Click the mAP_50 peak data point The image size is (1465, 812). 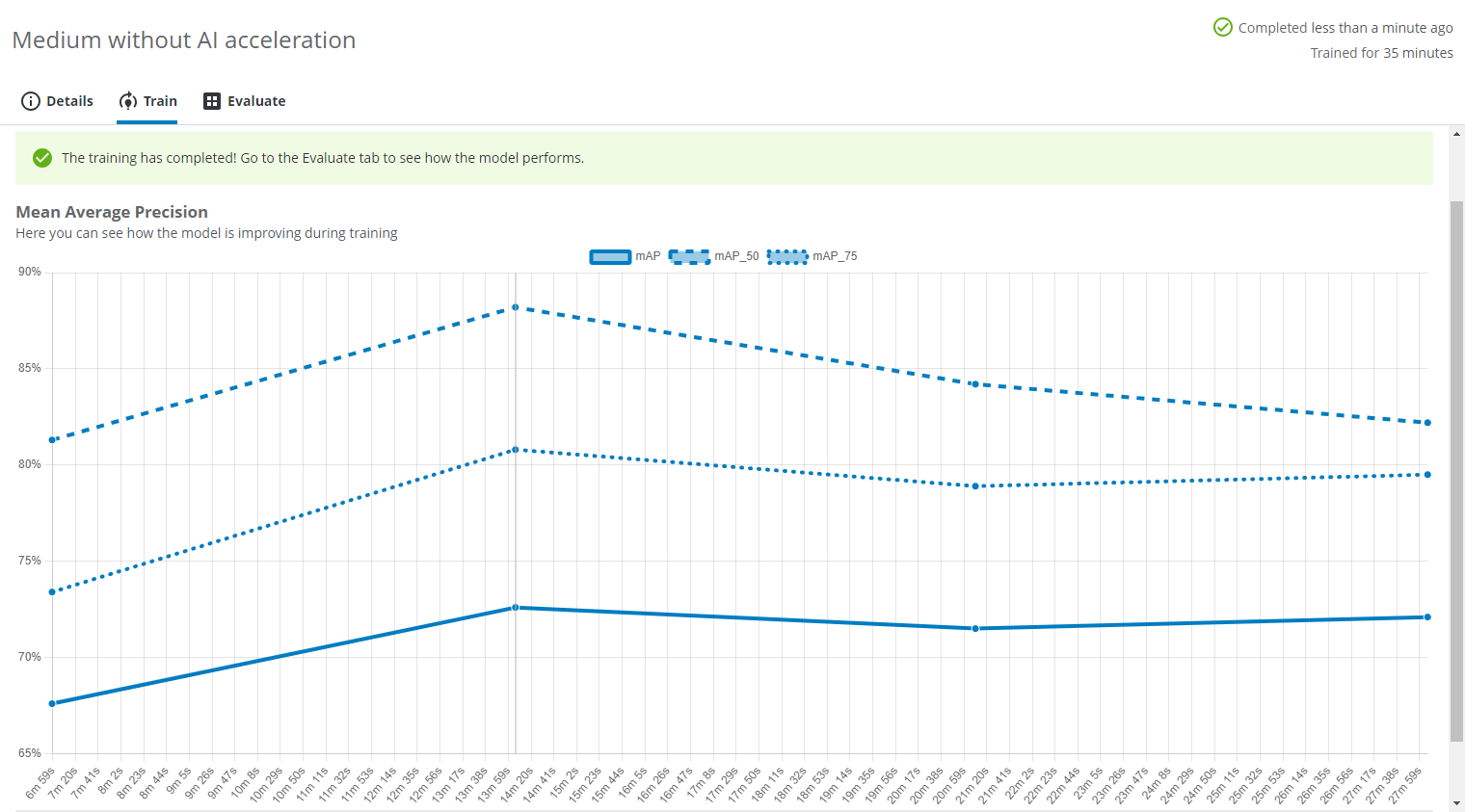pyautogui.click(x=516, y=307)
